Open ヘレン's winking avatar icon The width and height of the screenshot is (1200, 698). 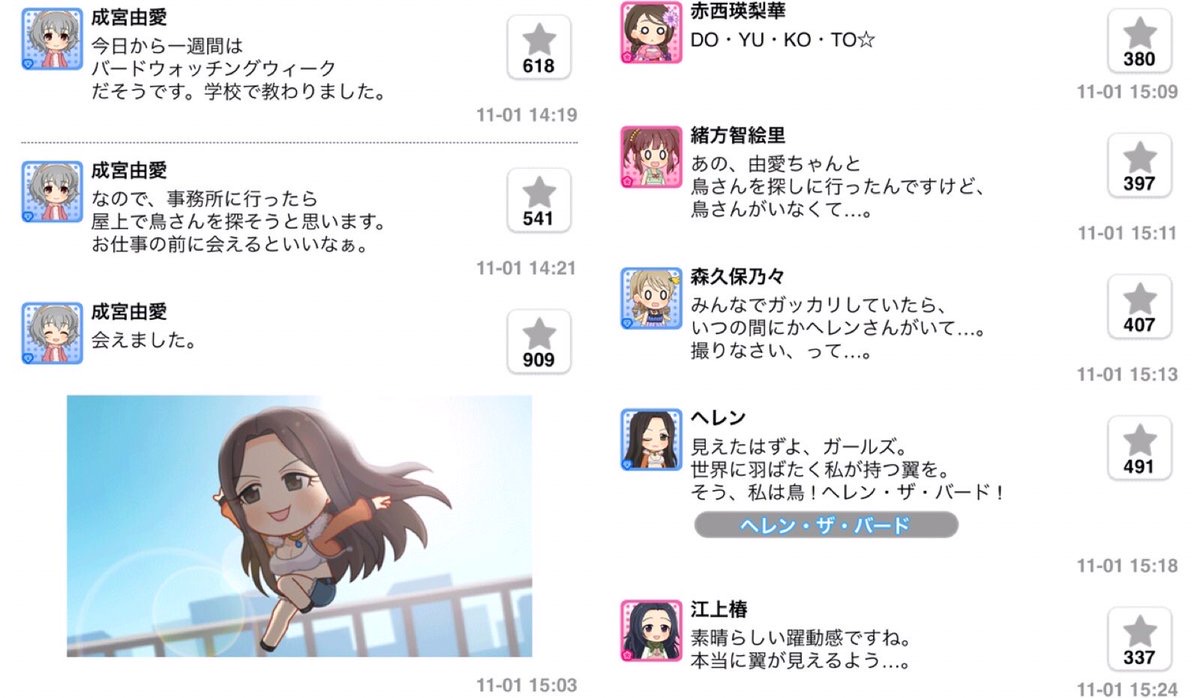651,439
